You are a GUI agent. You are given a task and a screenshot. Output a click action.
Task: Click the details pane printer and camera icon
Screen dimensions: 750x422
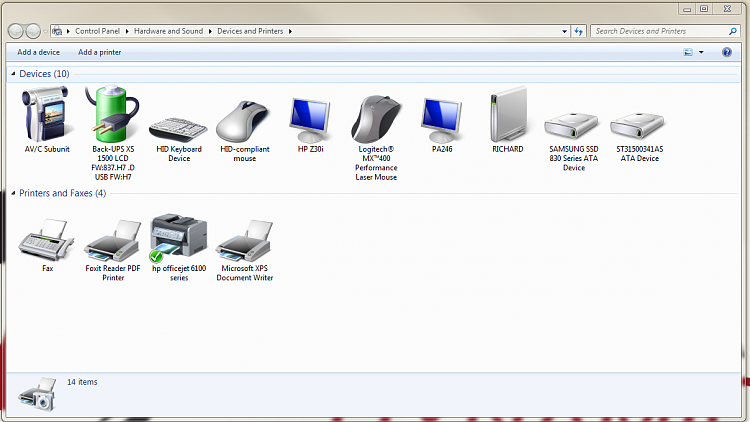[37, 394]
